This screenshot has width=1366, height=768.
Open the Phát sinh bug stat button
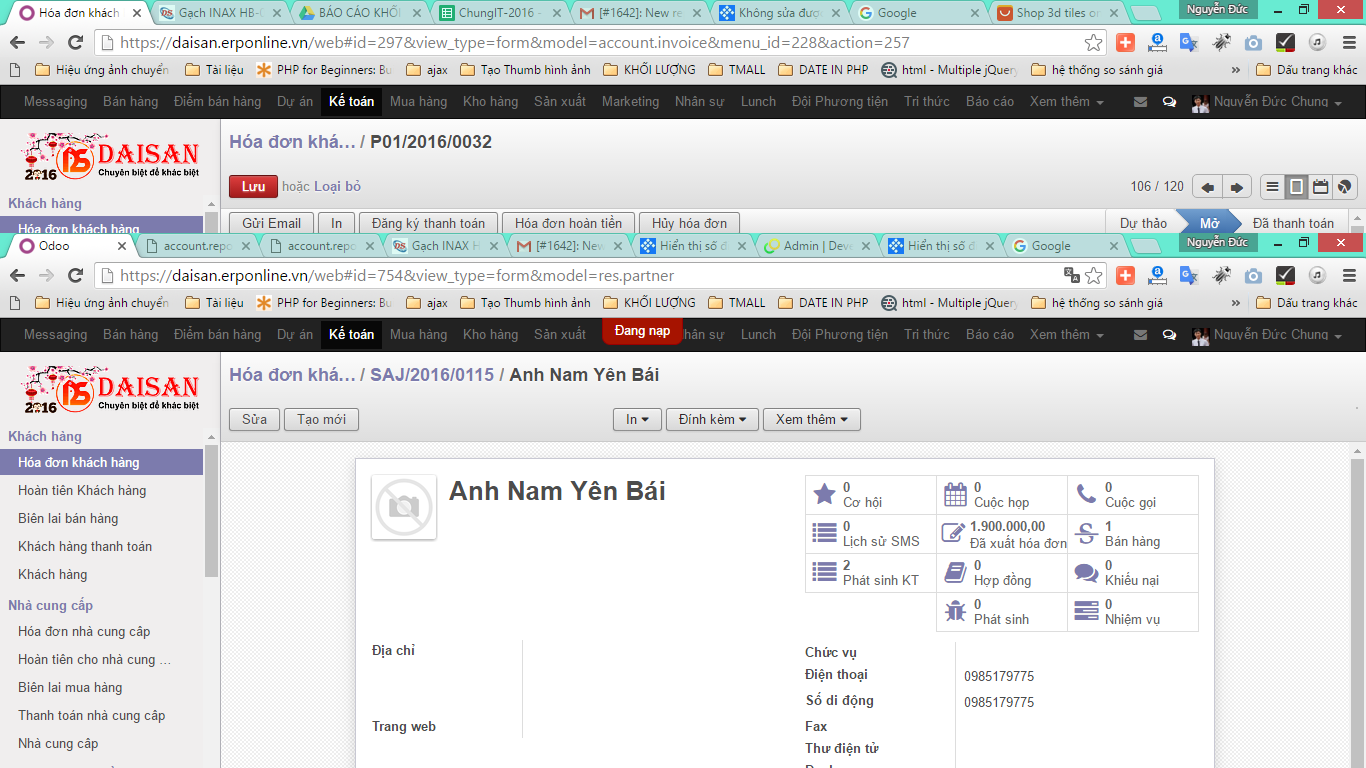pos(1002,612)
